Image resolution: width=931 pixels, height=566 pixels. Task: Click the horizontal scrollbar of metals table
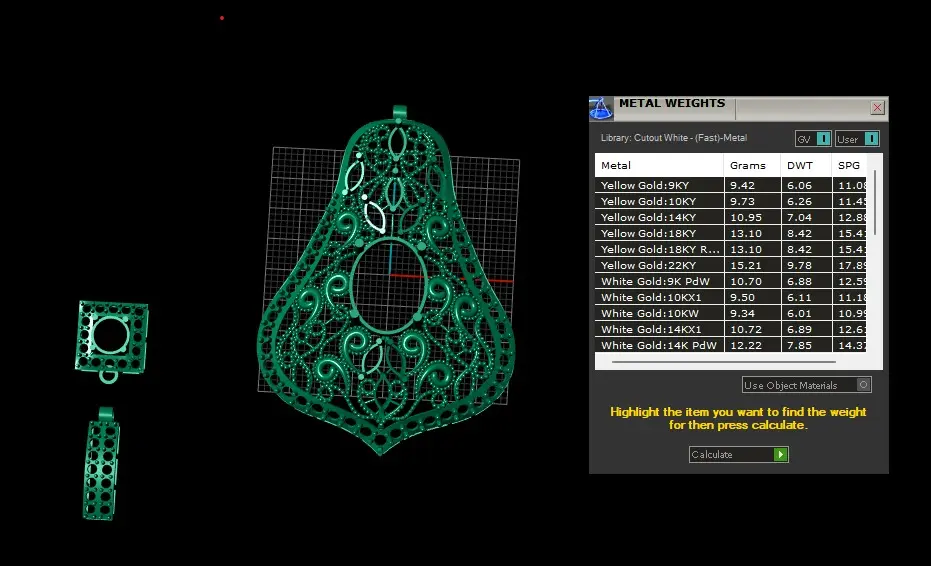(x=724, y=361)
